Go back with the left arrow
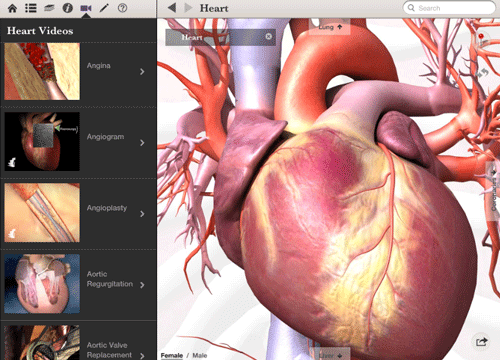The width and height of the screenshot is (500, 360). (172, 8)
